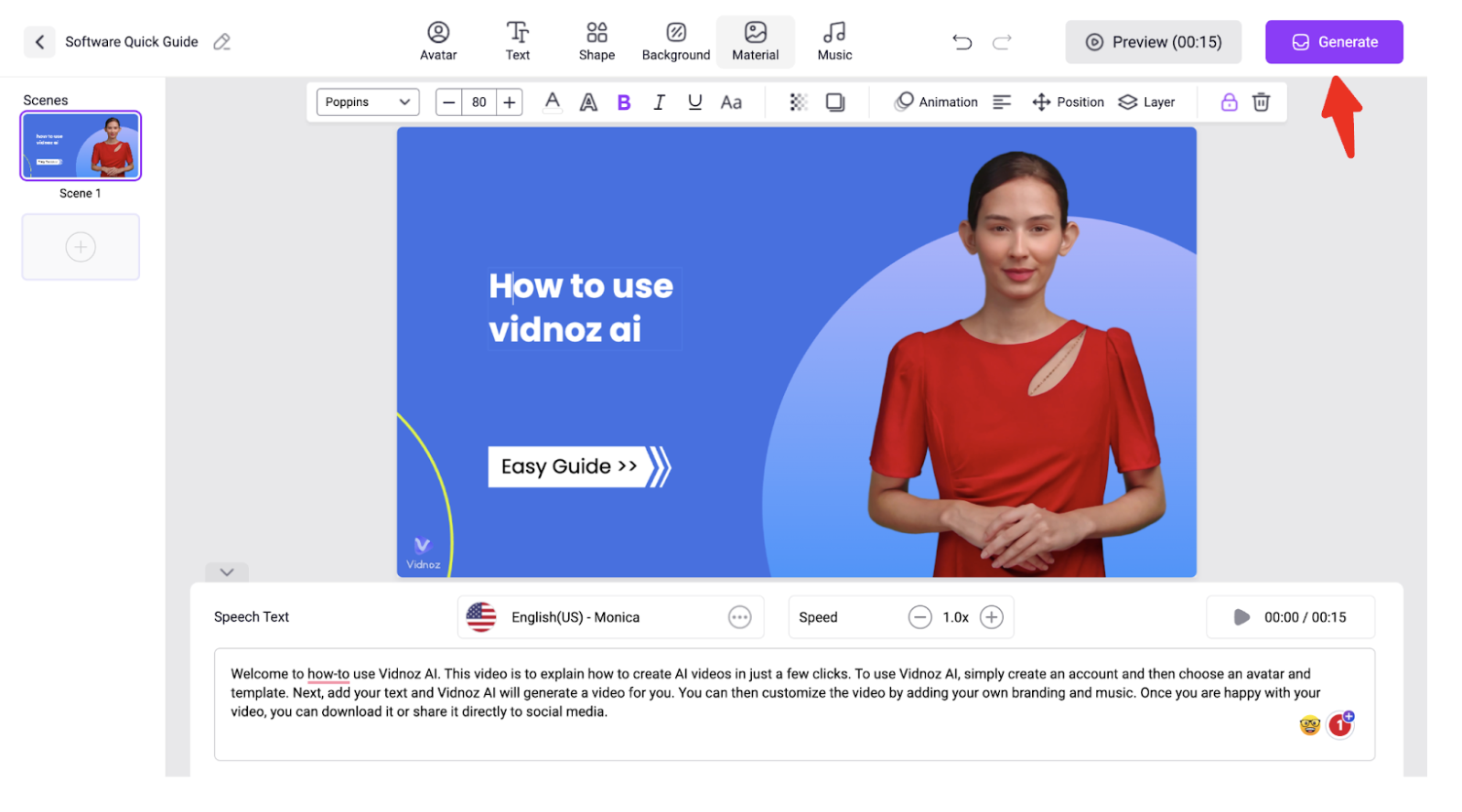This screenshot has width=1462, height=812.
Task: Click the Software Quick Guide project title
Action: click(x=132, y=42)
